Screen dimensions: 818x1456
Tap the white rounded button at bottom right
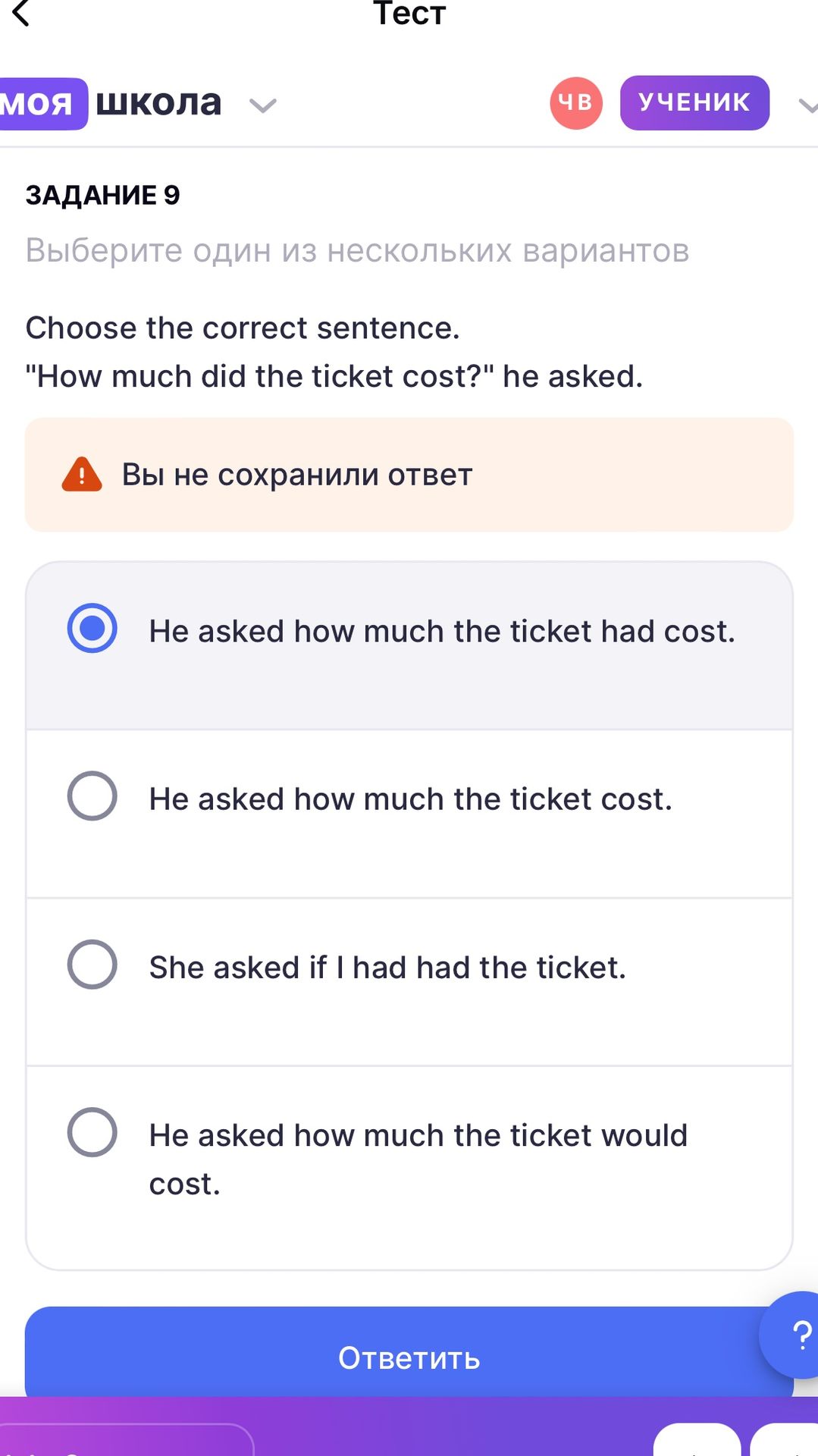point(785,1439)
